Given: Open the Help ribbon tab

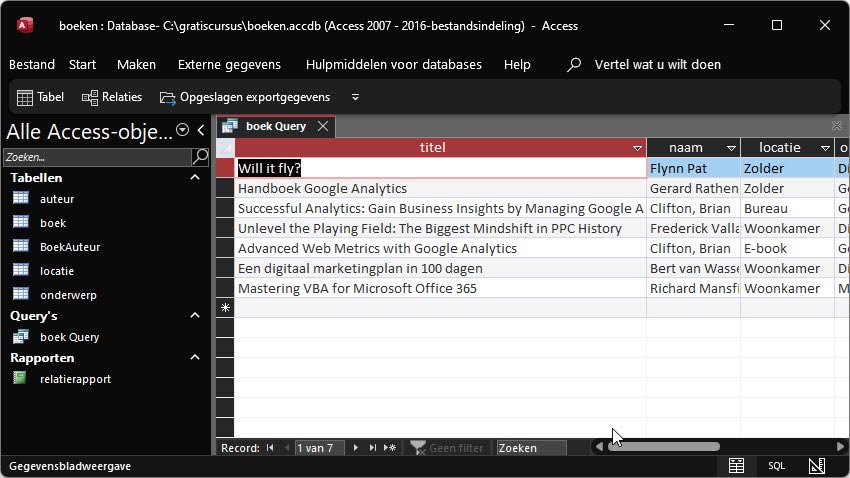Looking at the screenshot, I should [517, 64].
